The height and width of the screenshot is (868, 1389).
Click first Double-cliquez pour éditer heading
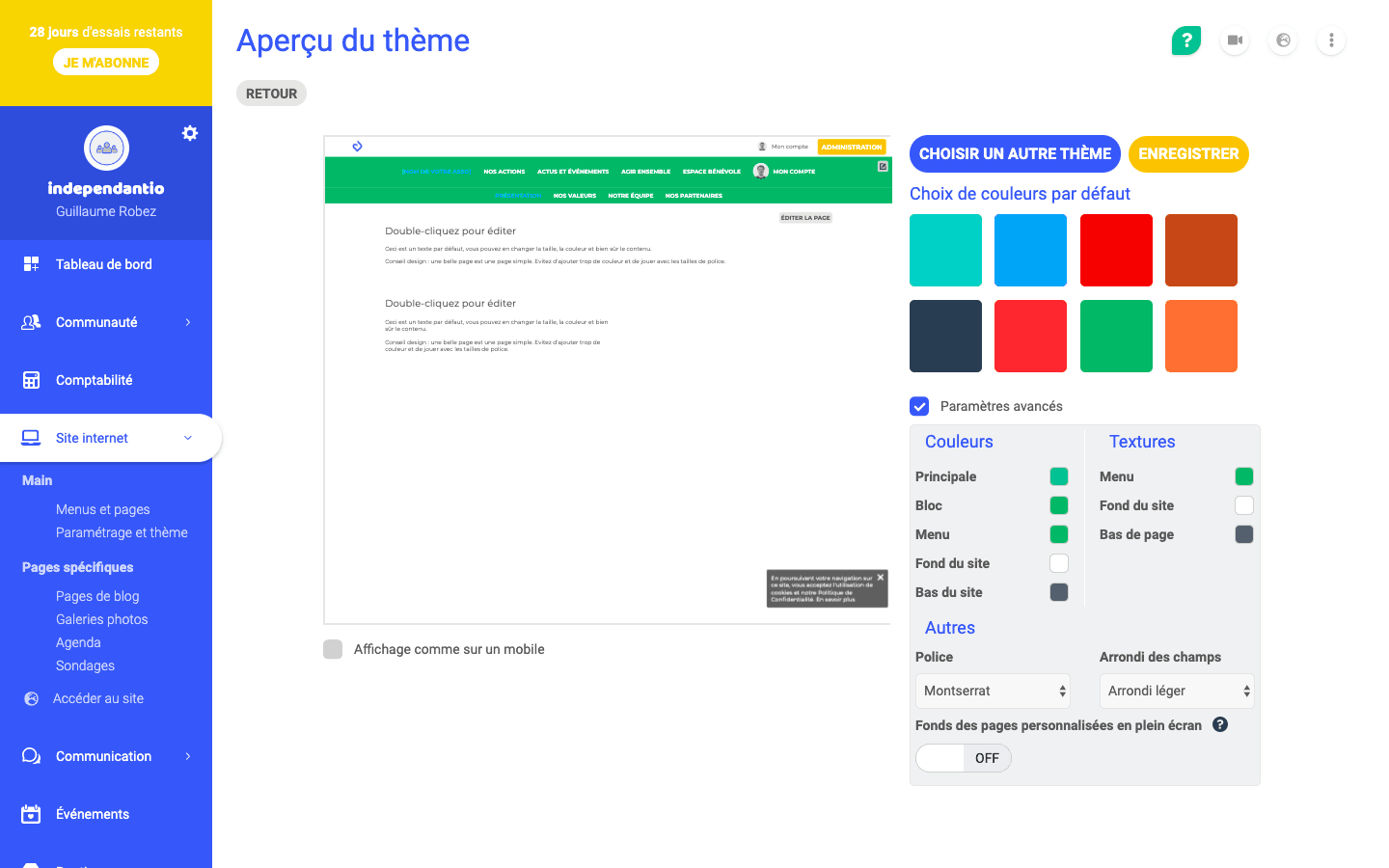(x=450, y=231)
